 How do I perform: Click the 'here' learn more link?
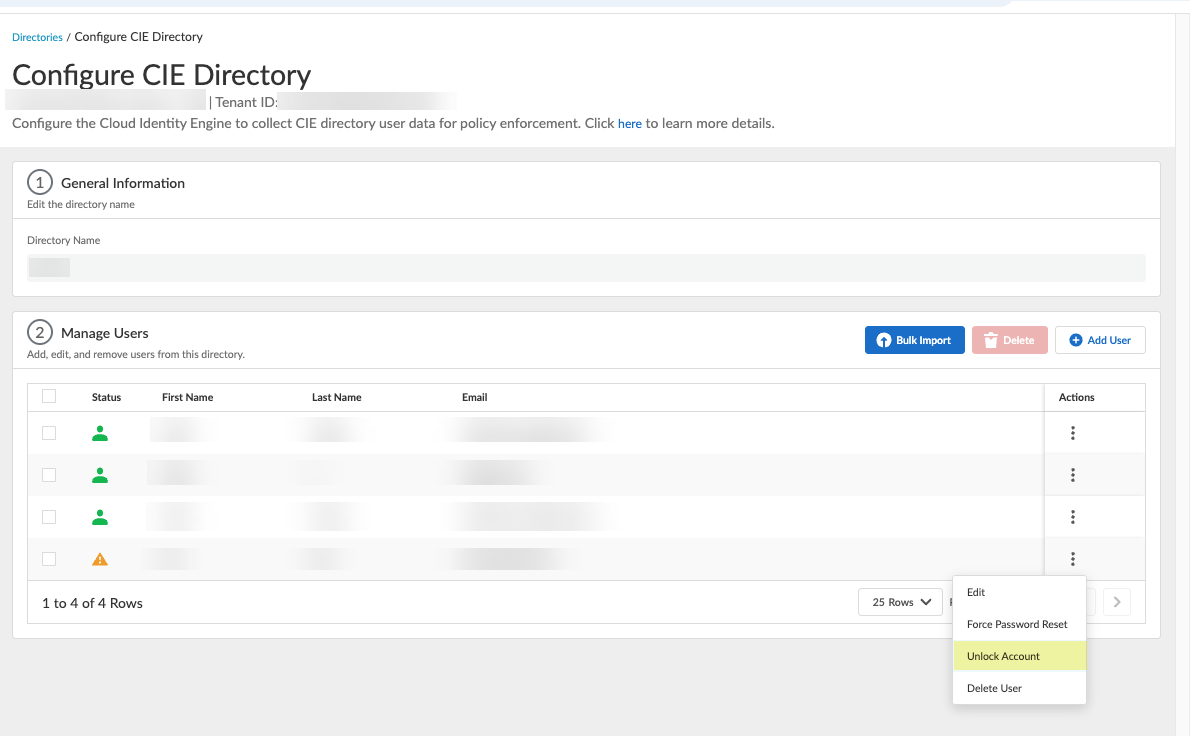[x=629, y=124]
